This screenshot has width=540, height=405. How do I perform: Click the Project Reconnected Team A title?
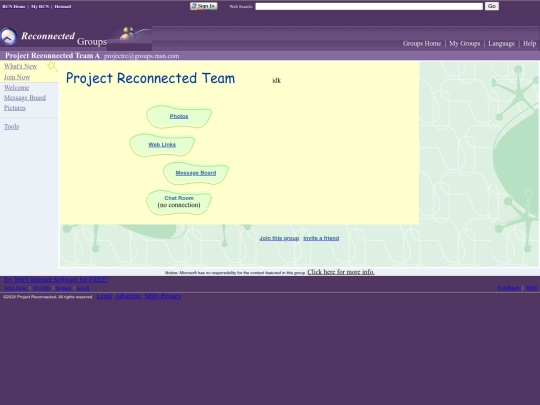tap(52, 56)
